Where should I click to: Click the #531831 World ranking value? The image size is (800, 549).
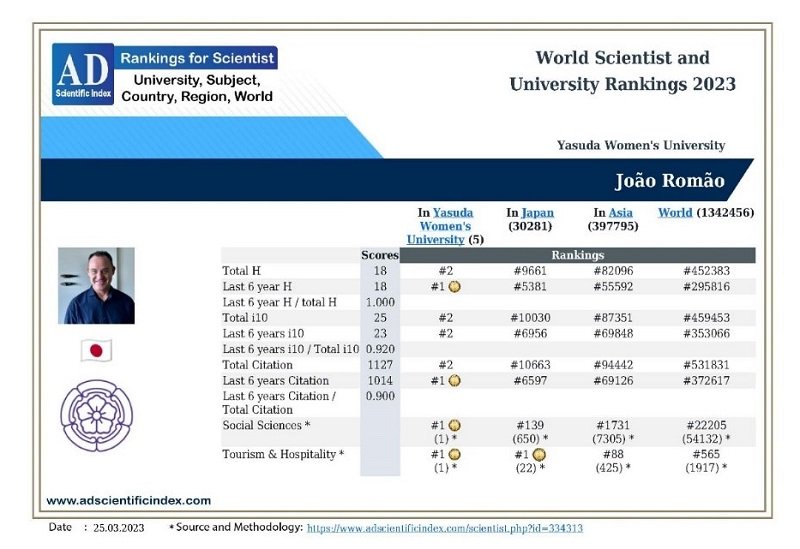pos(707,365)
